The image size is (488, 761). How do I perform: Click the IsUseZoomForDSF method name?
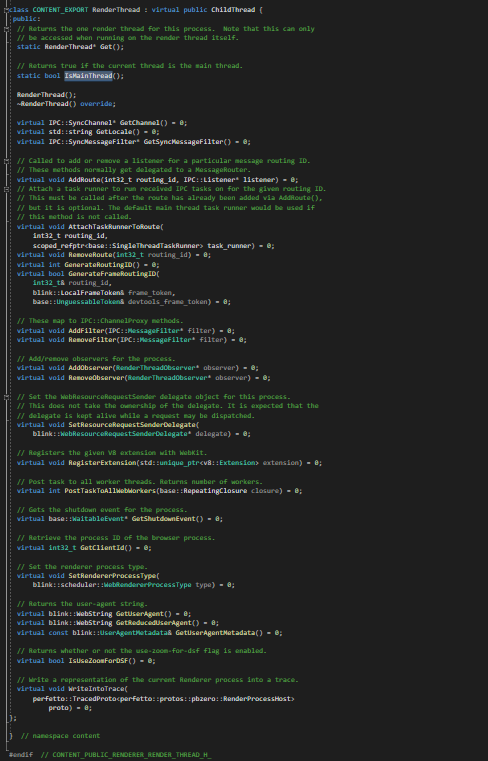[x=98, y=661]
